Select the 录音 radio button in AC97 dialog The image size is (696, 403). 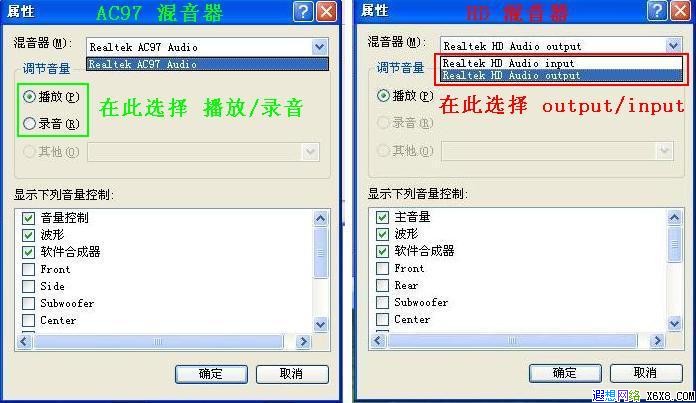pyautogui.click(x=29, y=123)
